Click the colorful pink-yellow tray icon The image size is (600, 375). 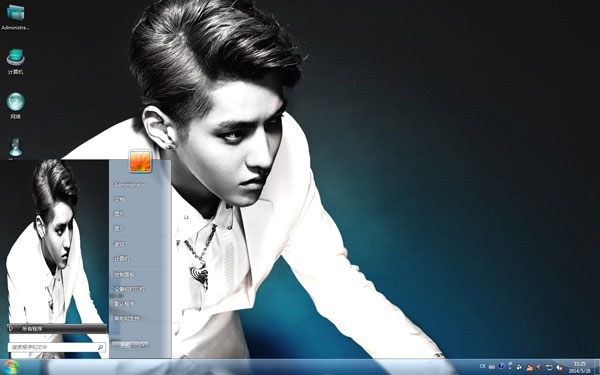click(x=530, y=367)
